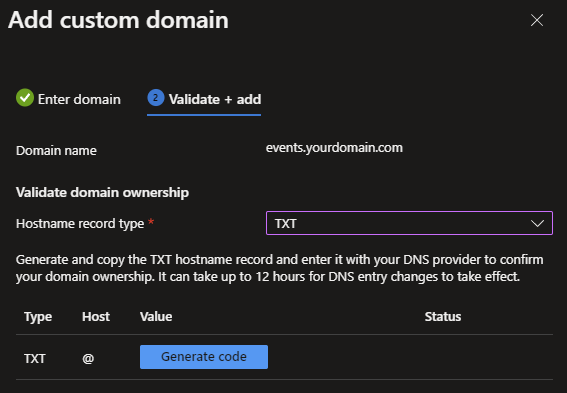Click the DNS provider instructions paragraph
This screenshot has width=567, height=393.
coord(280,268)
